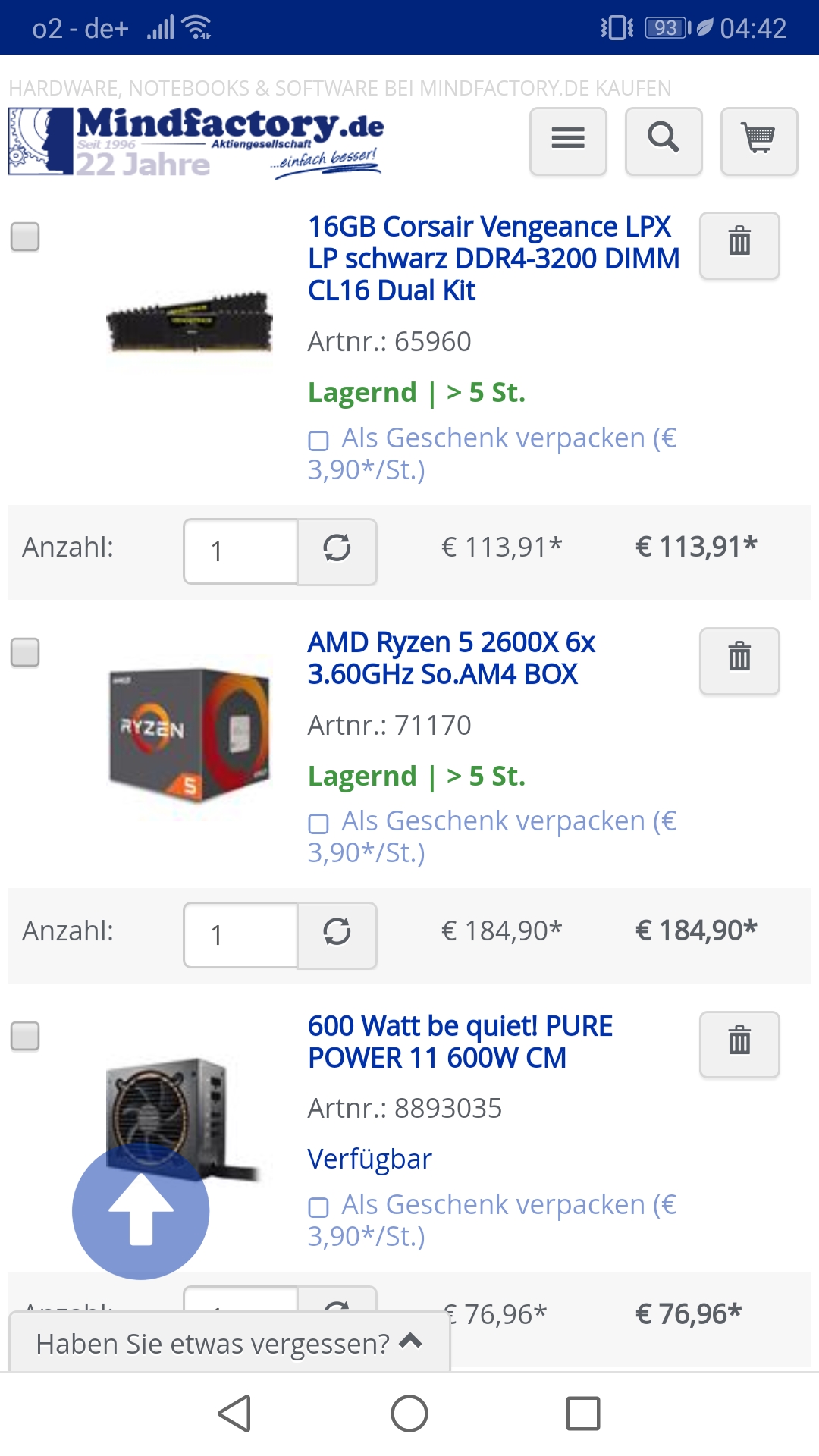Open 16GB Corsair Vengeance LPX product link

pos(493,259)
